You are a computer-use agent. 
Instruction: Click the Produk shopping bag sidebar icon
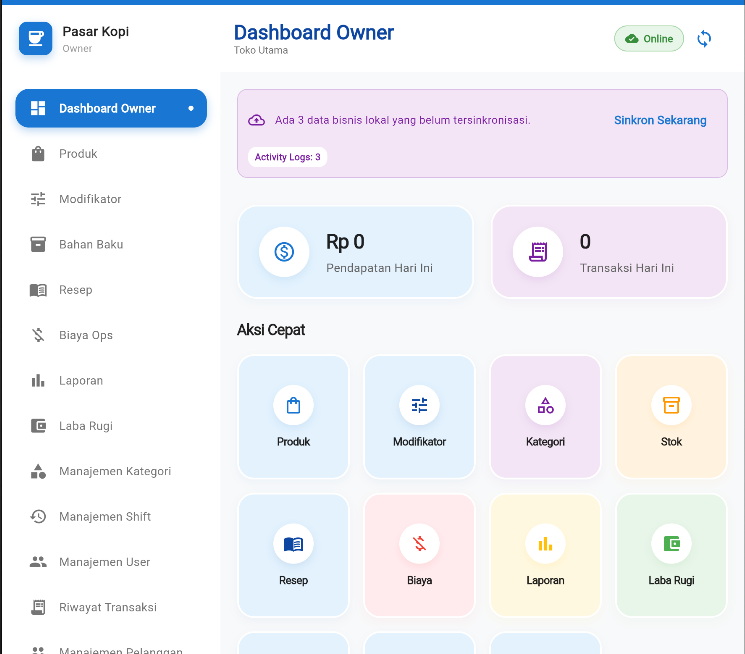(x=38, y=154)
